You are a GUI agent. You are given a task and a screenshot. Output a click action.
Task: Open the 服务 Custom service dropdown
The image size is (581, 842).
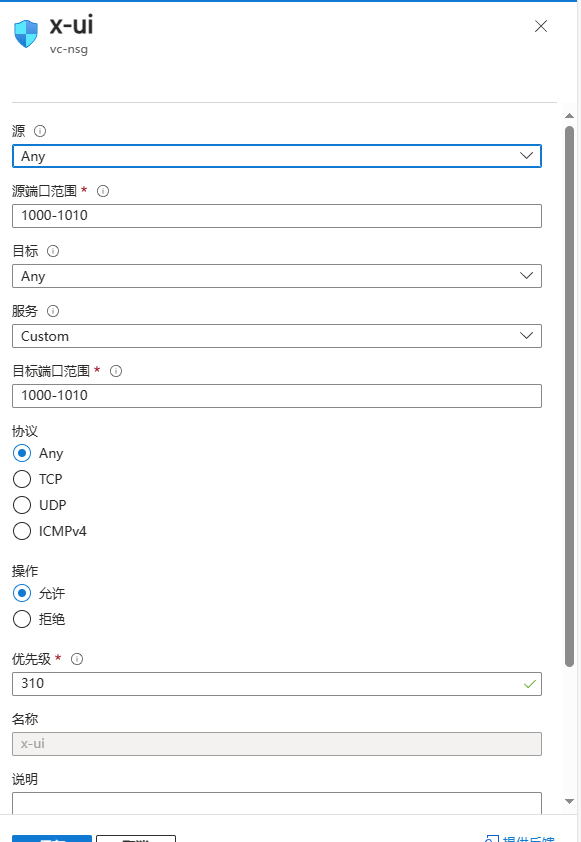point(277,336)
